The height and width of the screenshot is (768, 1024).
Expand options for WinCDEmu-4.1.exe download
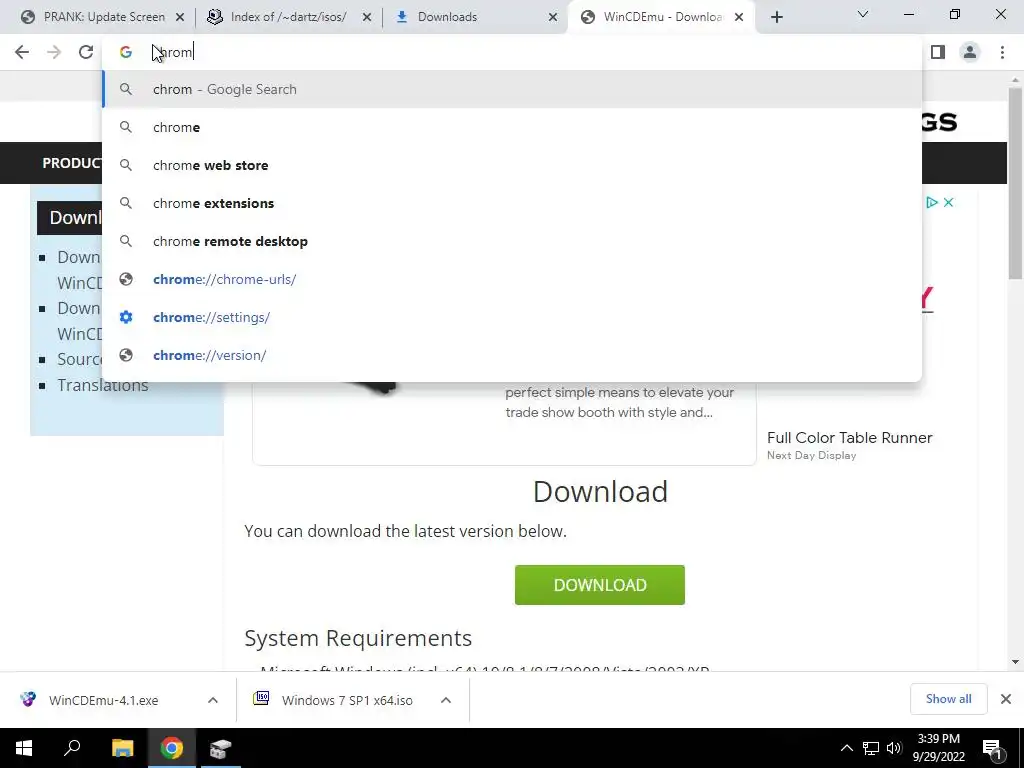point(213,700)
